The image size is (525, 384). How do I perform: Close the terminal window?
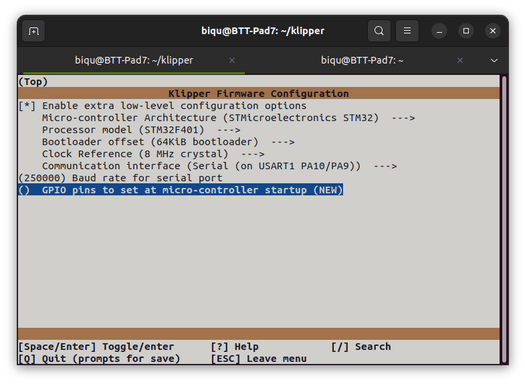[493, 31]
